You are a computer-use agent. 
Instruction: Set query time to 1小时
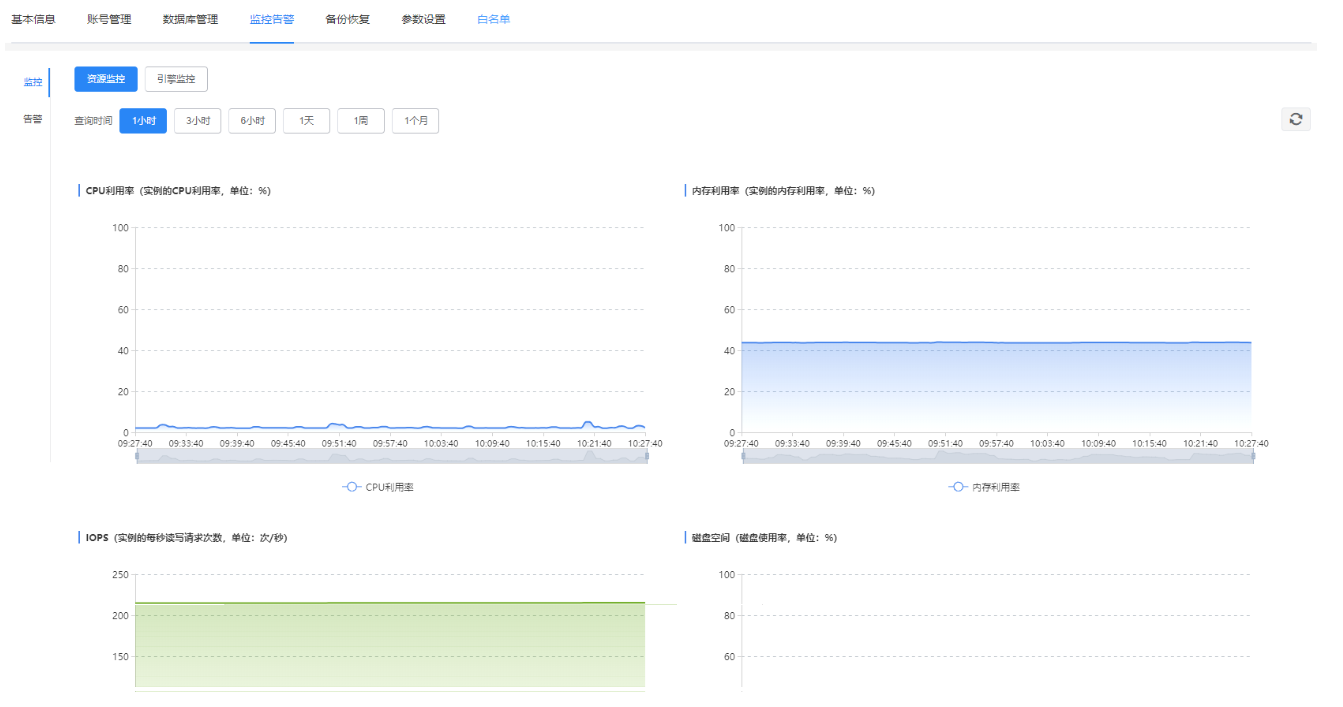point(143,121)
